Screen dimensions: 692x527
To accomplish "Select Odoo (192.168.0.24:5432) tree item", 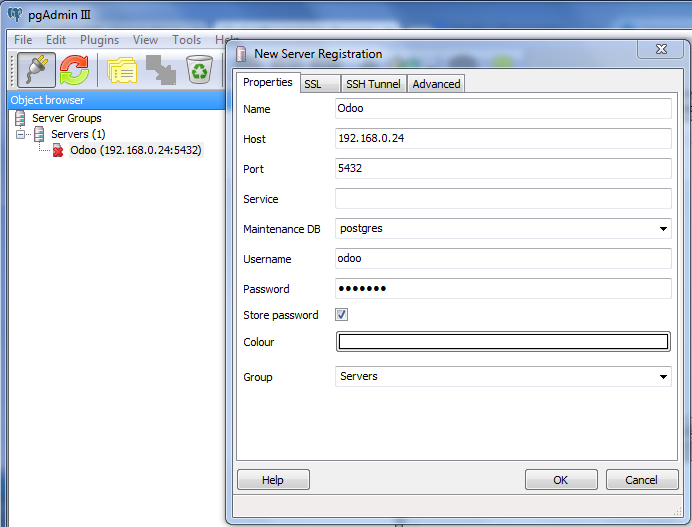I will (136, 151).
